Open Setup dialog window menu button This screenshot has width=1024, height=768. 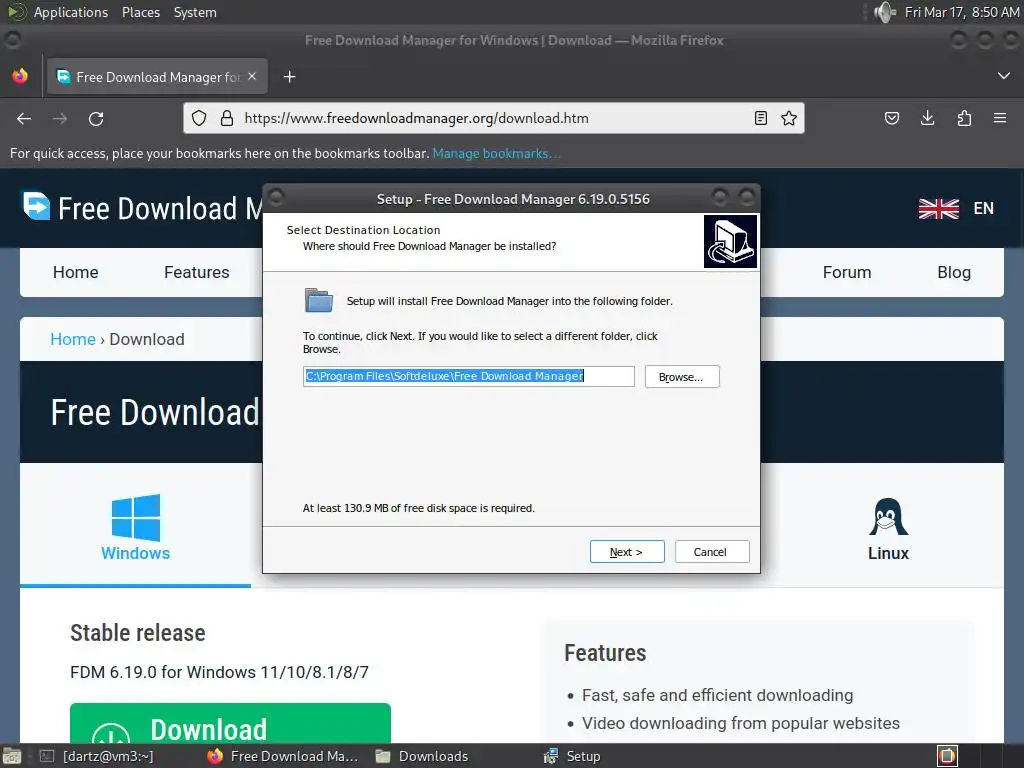(276, 197)
